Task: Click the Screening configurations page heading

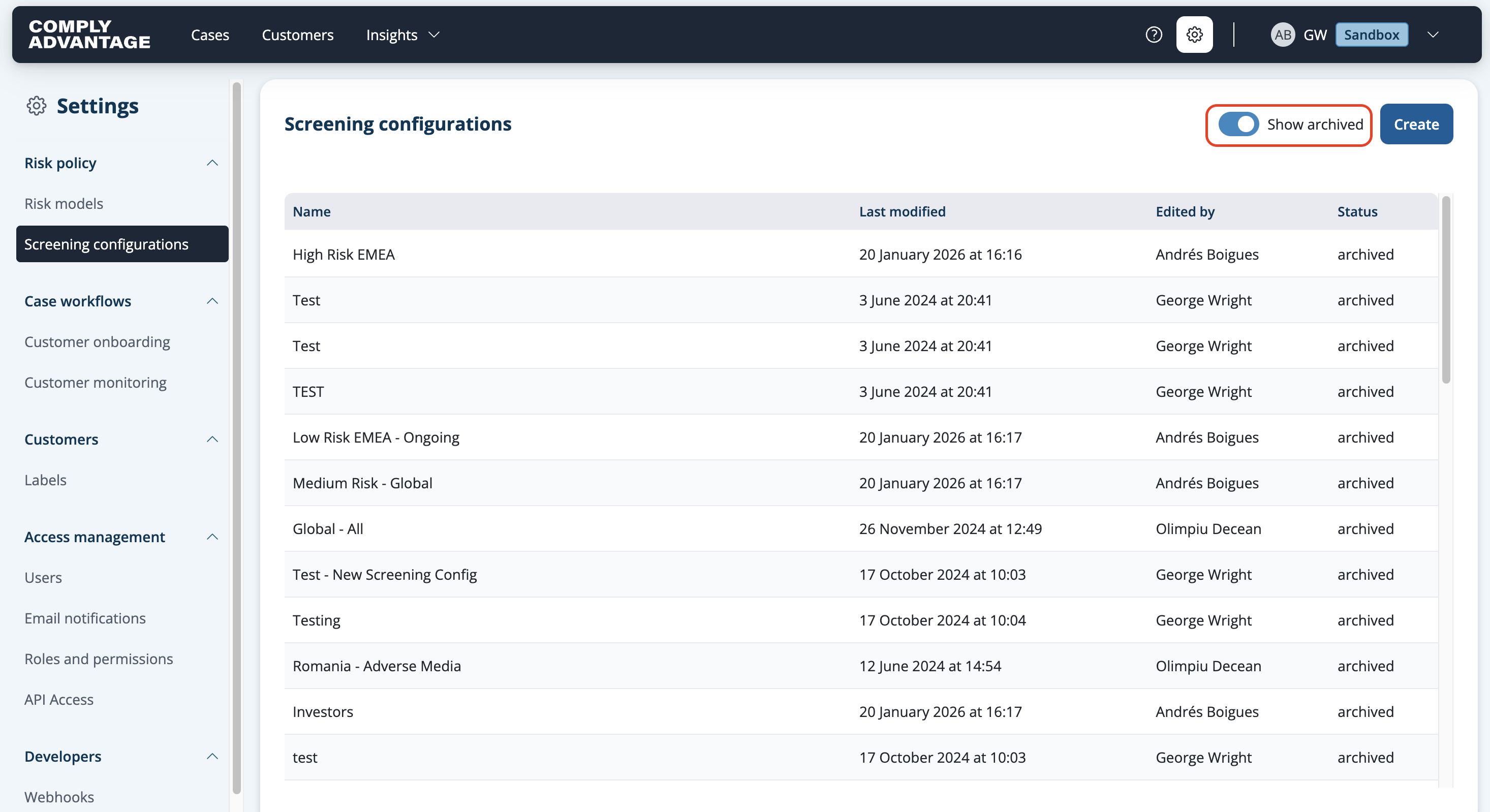Action: point(398,124)
